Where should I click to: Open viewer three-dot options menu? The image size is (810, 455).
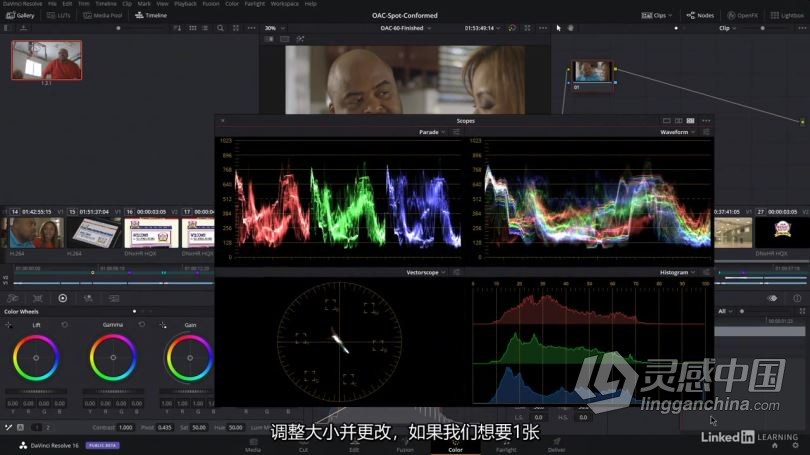(543, 28)
